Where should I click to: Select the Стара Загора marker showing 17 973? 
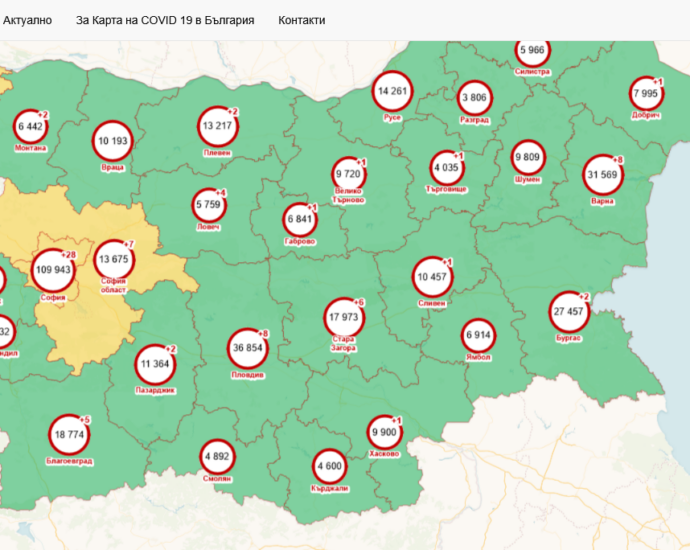(344, 317)
